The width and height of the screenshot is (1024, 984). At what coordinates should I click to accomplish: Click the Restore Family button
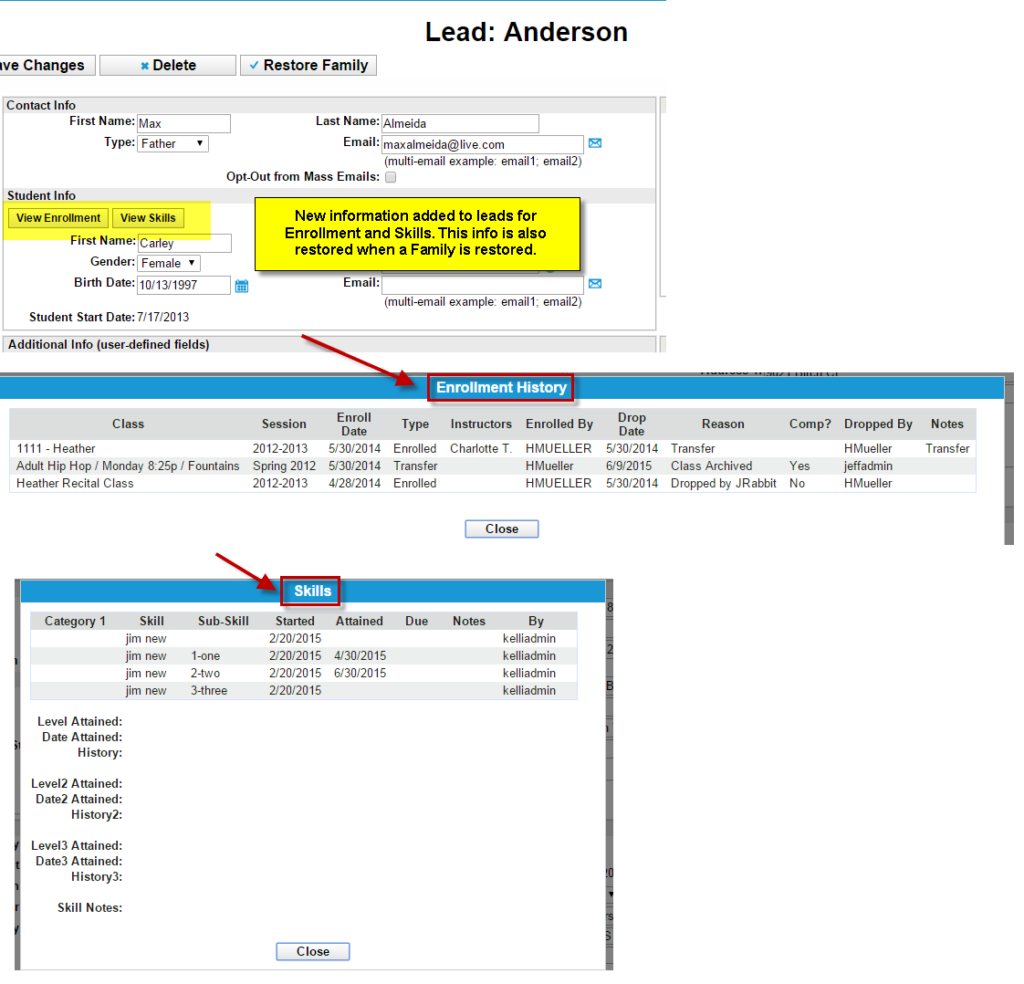pos(308,64)
